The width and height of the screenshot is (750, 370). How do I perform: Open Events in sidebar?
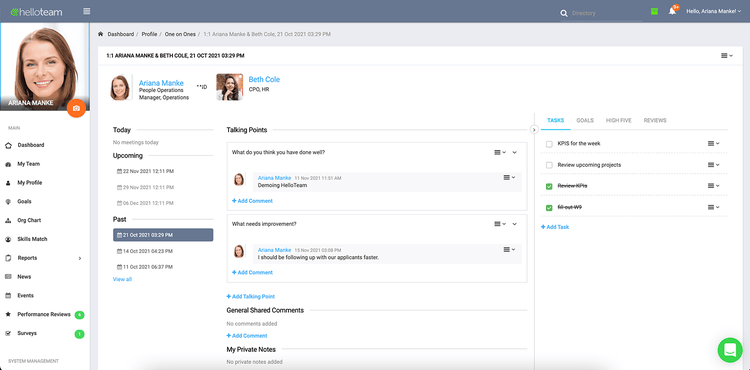click(x=25, y=295)
